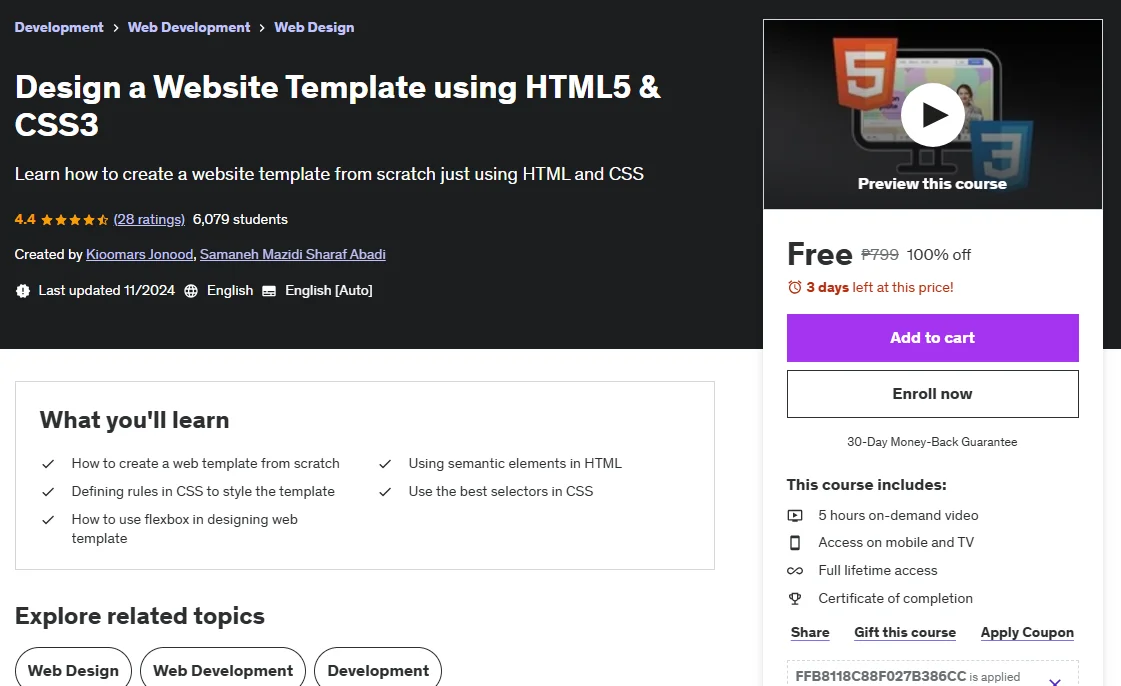Click the star rating icons
The height and width of the screenshot is (686, 1121).
click(x=74, y=220)
